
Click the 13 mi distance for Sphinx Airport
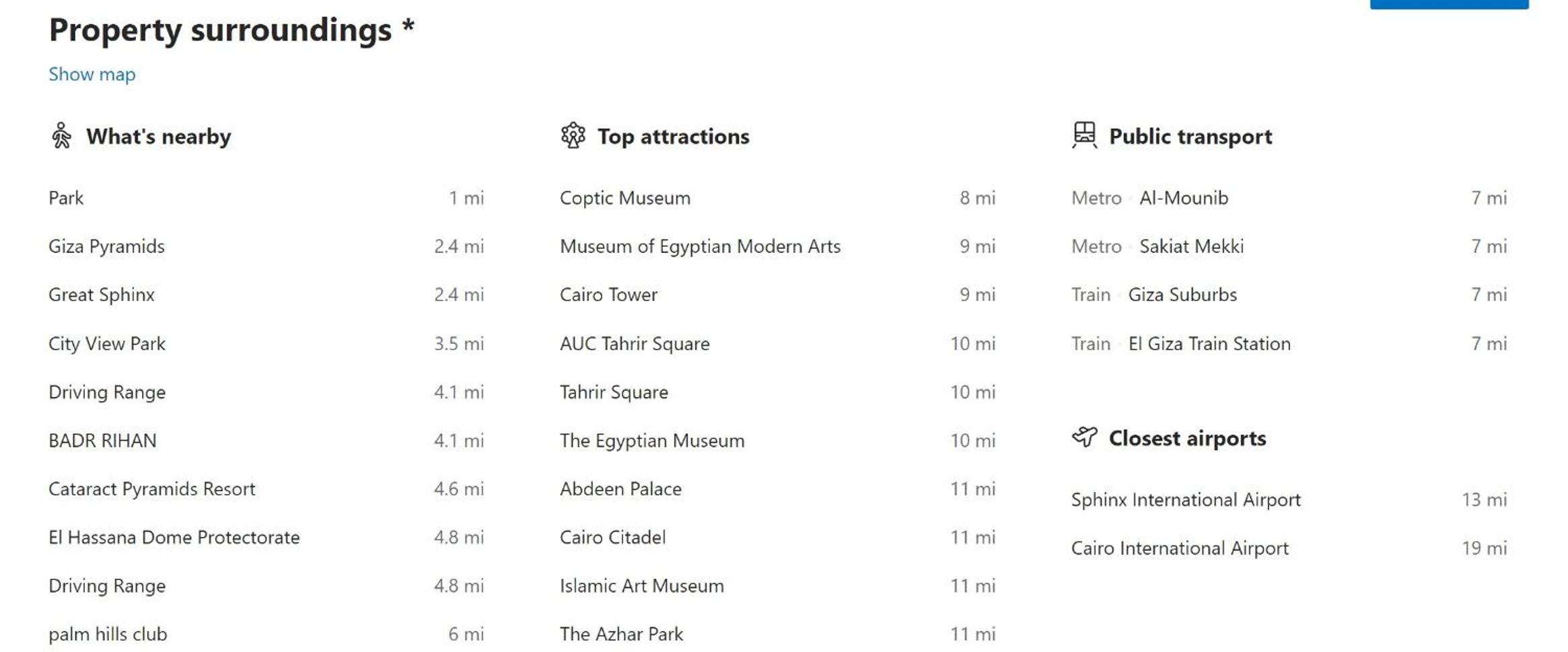tap(1484, 499)
